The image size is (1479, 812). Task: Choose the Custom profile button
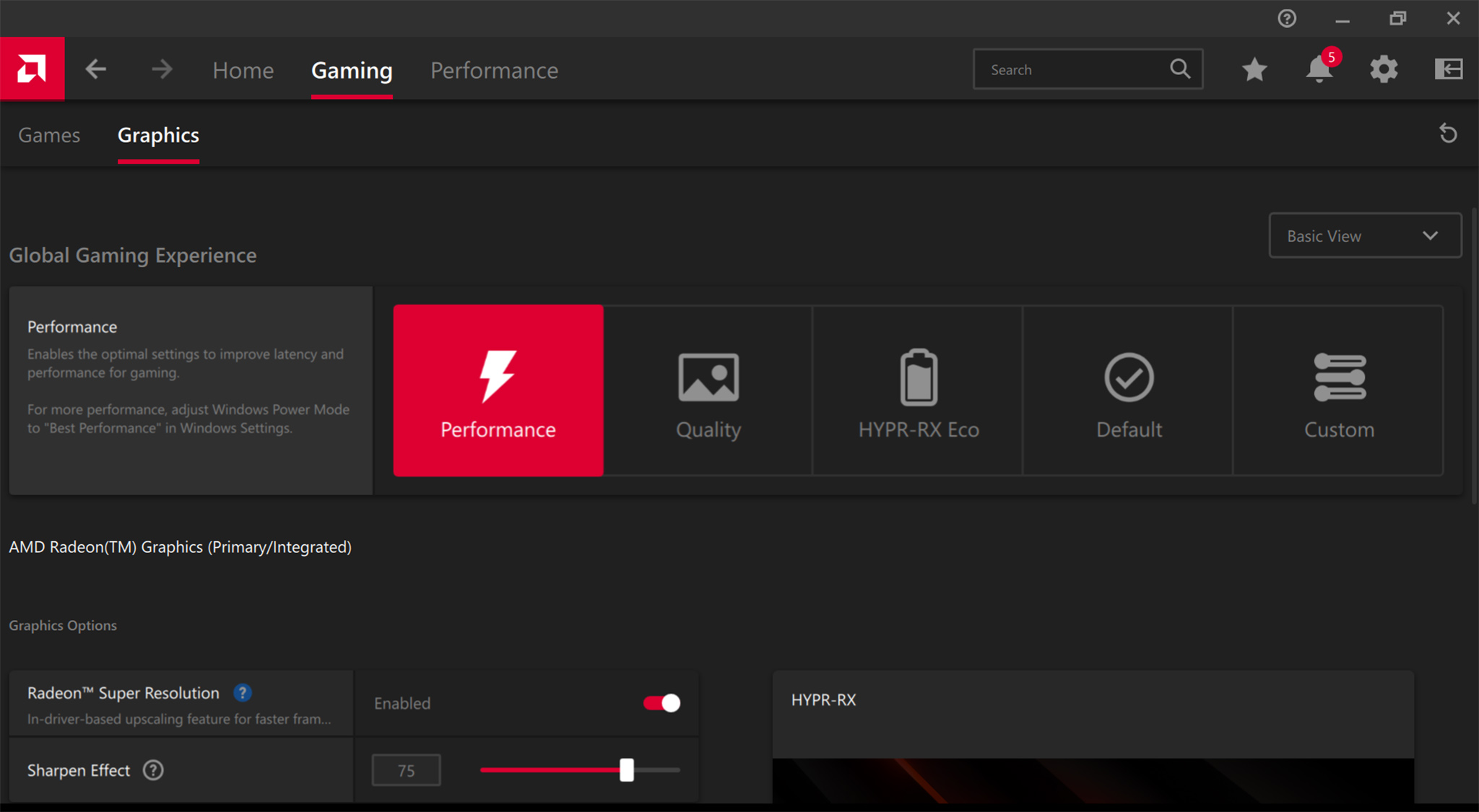1339,390
